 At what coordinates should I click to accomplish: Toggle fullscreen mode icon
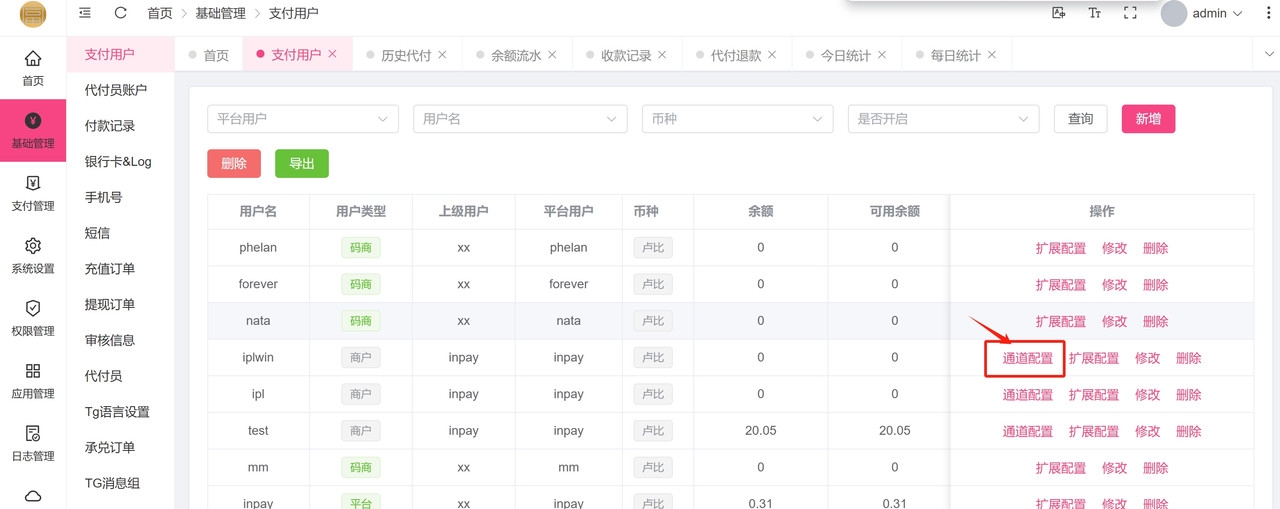tap(1130, 13)
